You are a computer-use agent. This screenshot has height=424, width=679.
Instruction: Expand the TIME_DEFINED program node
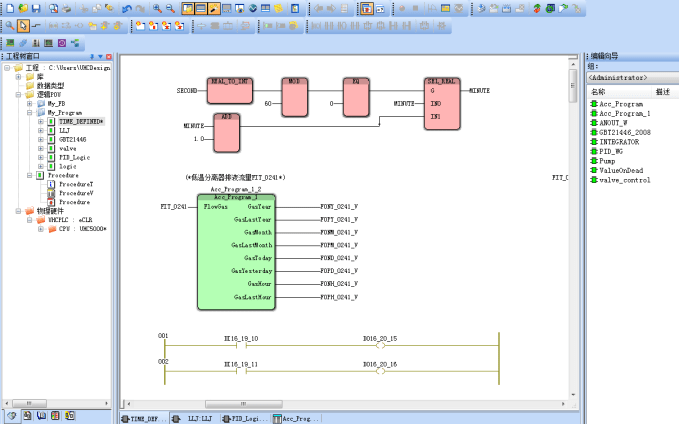[41, 121]
